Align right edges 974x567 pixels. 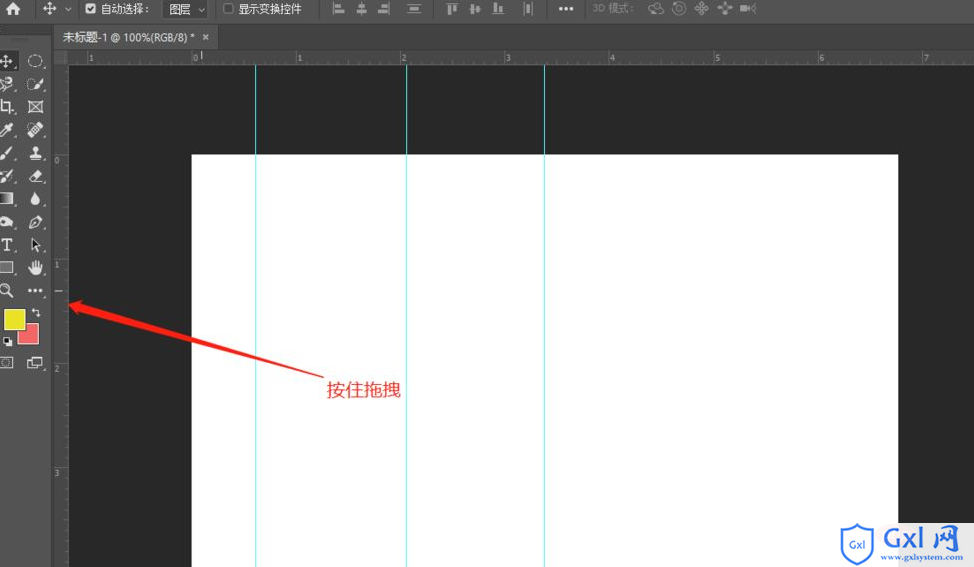point(384,9)
